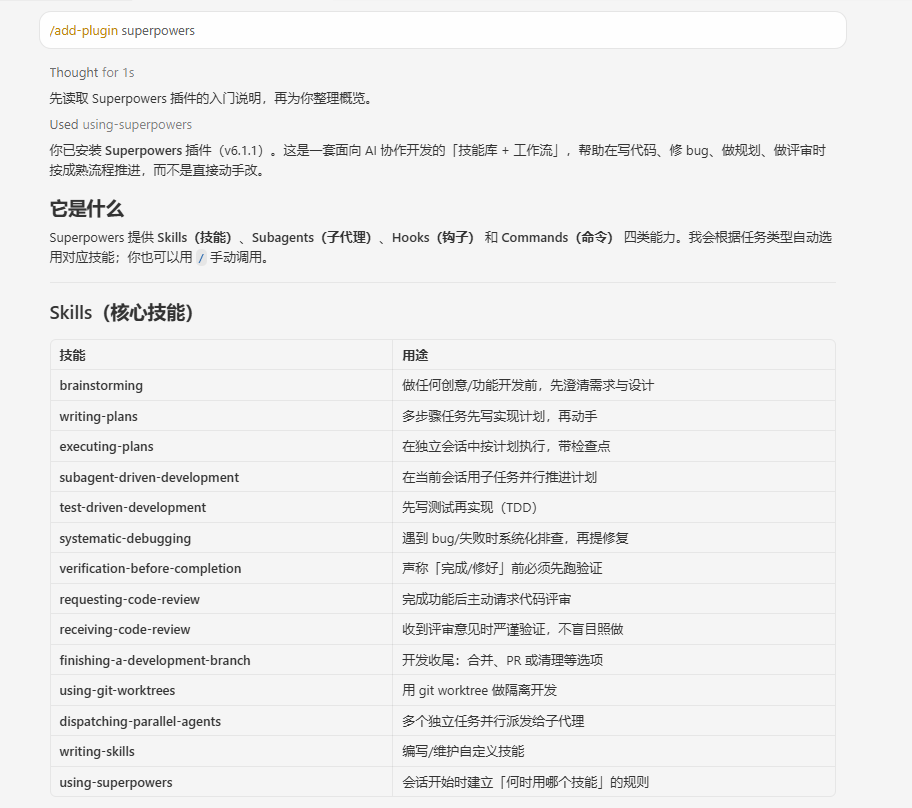The height and width of the screenshot is (808, 912).
Task: Click '编写/维护自定义技能' description
Action: [x=463, y=752]
